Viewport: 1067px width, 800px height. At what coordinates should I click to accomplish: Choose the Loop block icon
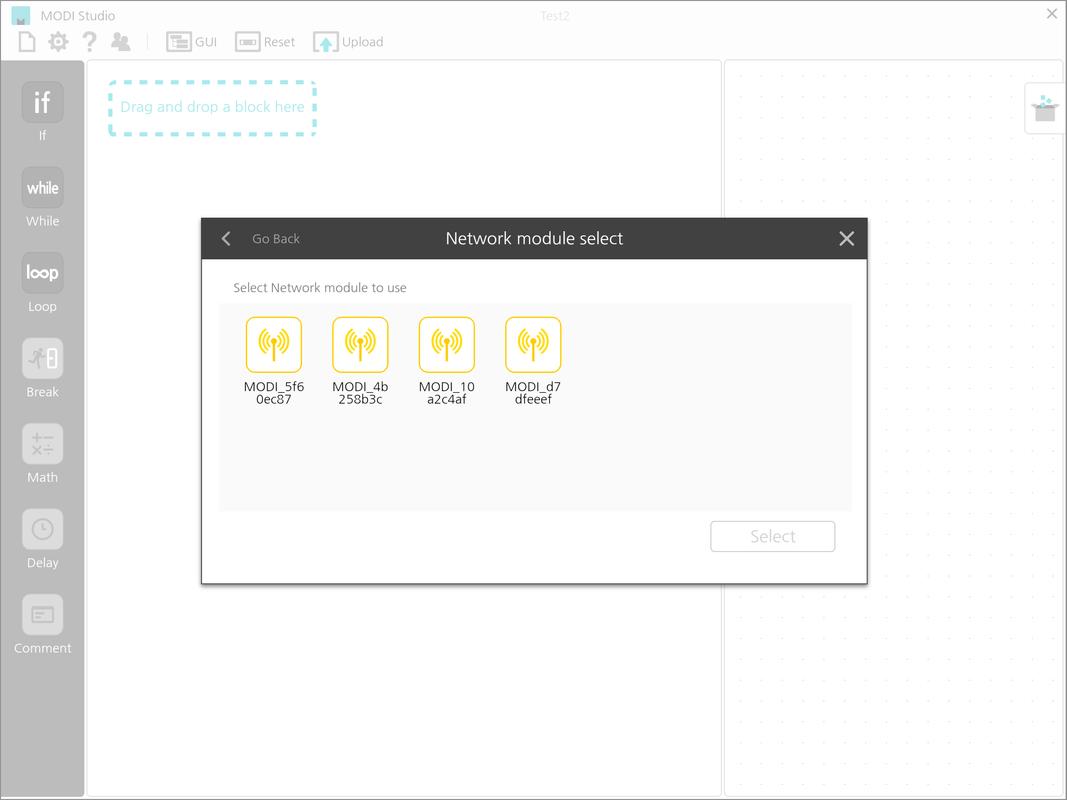pos(42,273)
